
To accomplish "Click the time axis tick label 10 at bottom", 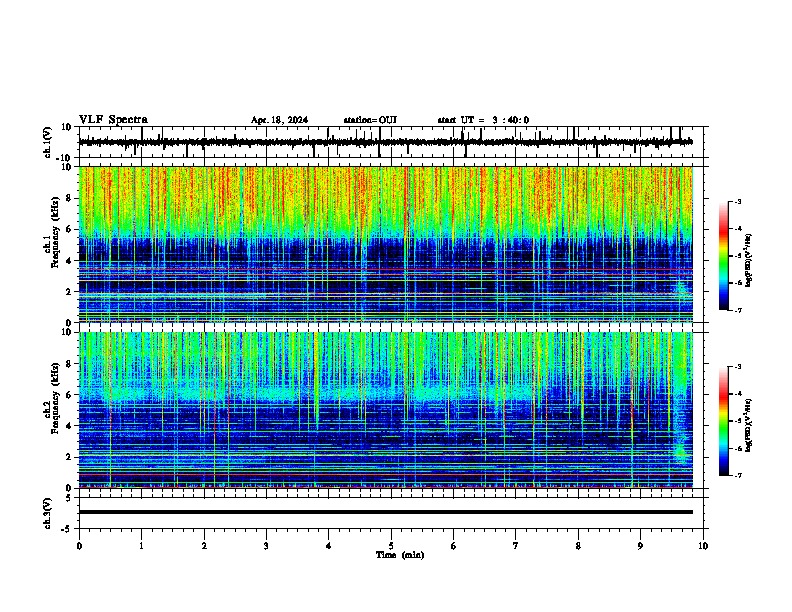I will (x=703, y=546).
